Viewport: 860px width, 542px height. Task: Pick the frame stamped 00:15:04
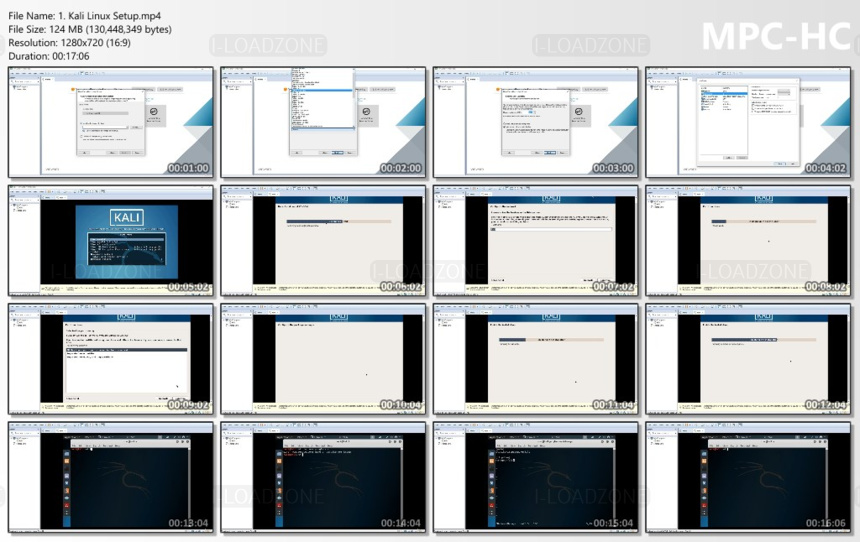tap(536, 477)
